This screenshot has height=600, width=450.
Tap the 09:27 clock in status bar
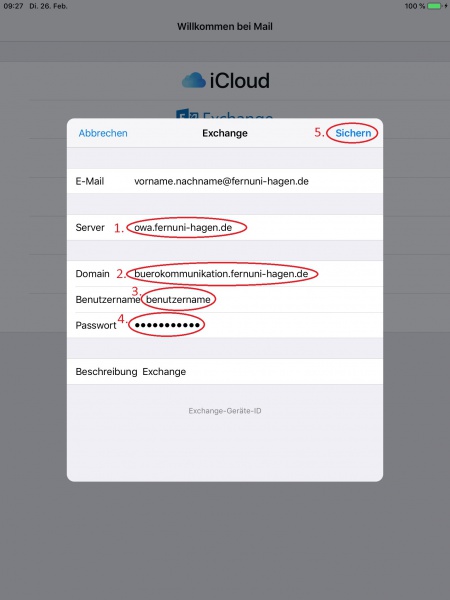(x=13, y=6)
